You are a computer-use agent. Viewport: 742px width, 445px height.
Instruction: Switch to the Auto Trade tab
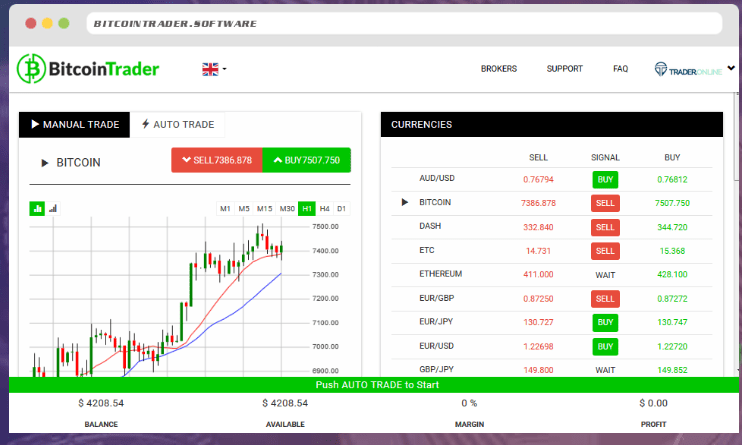click(x=177, y=125)
